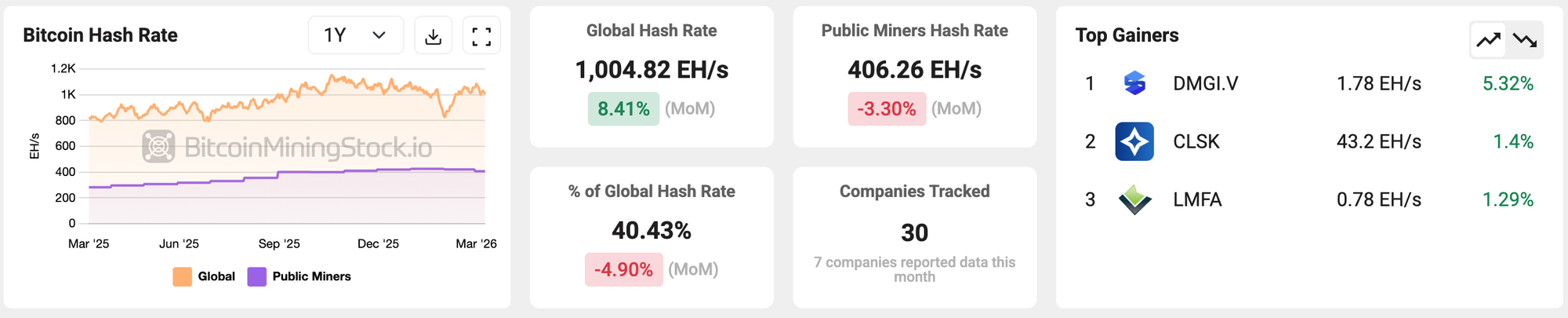
Task: Click the LMFA company logo icon
Action: point(1134,199)
